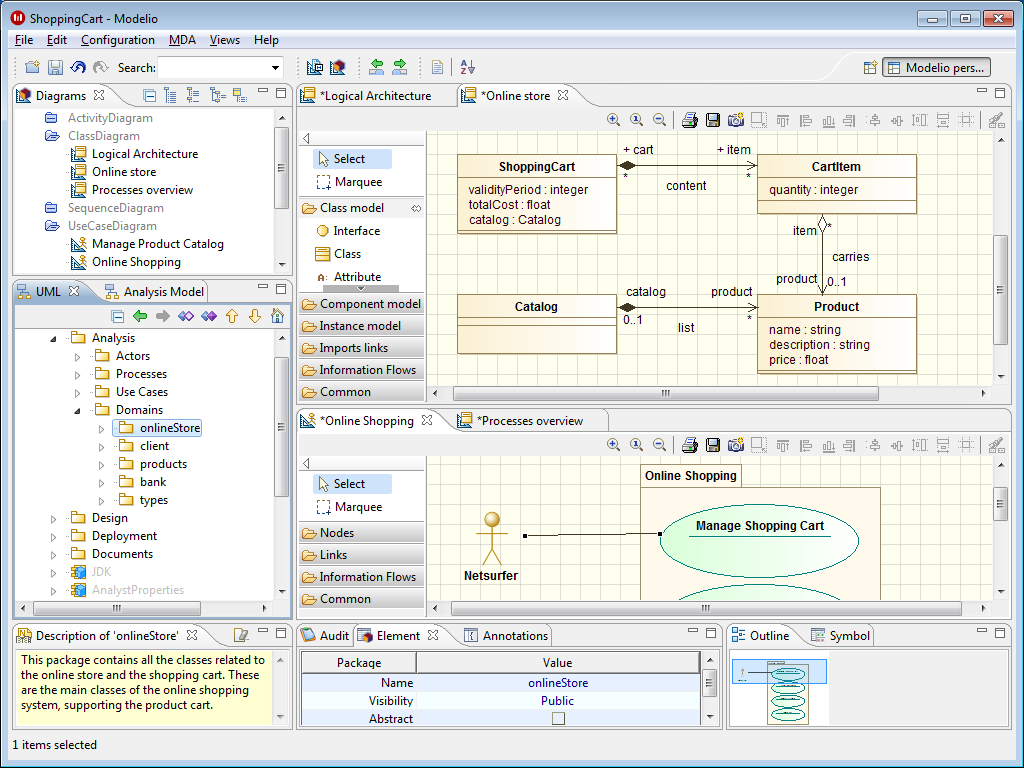
Task: Collapse all in Diagrams panel toolbar
Action: pos(150,96)
